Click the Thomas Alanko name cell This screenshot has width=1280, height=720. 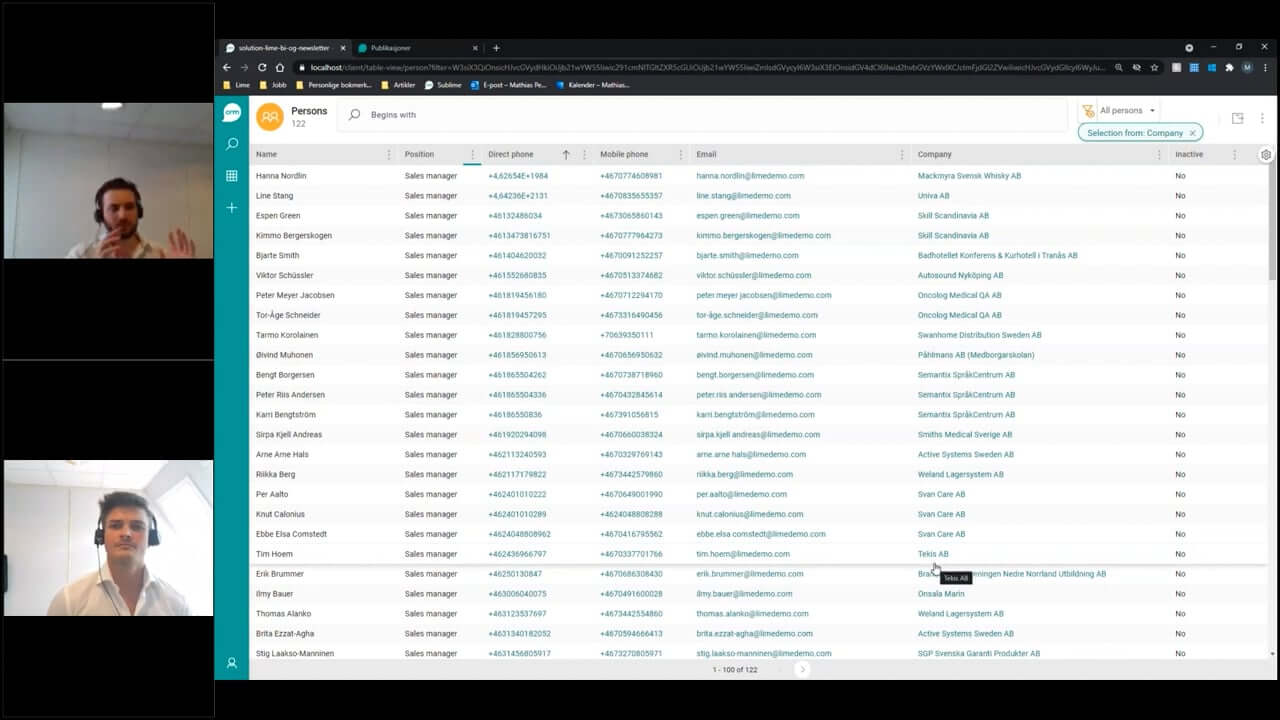pyautogui.click(x=284, y=614)
